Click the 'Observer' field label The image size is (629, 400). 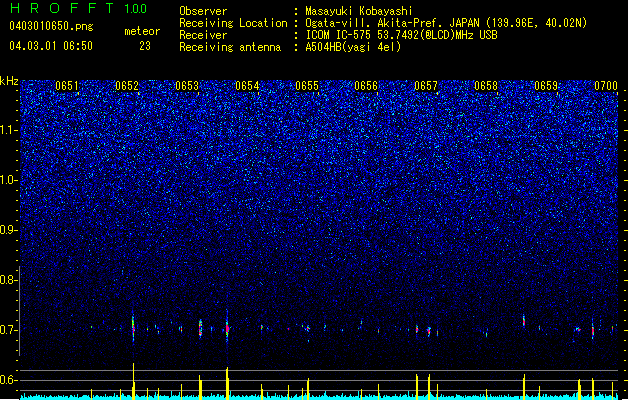pyautogui.click(x=203, y=11)
